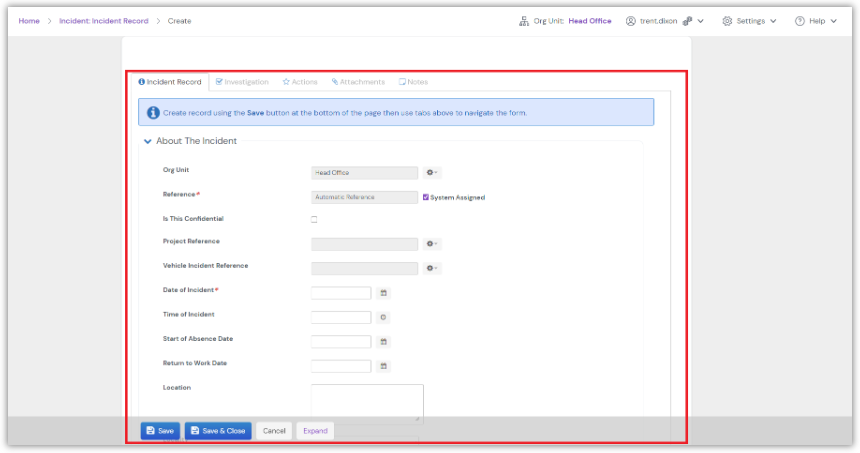Image resolution: width=860 pixels, height=453 pixels.
Task: Tick the Is This Confidential checkbox
Action: pos(314,219)
